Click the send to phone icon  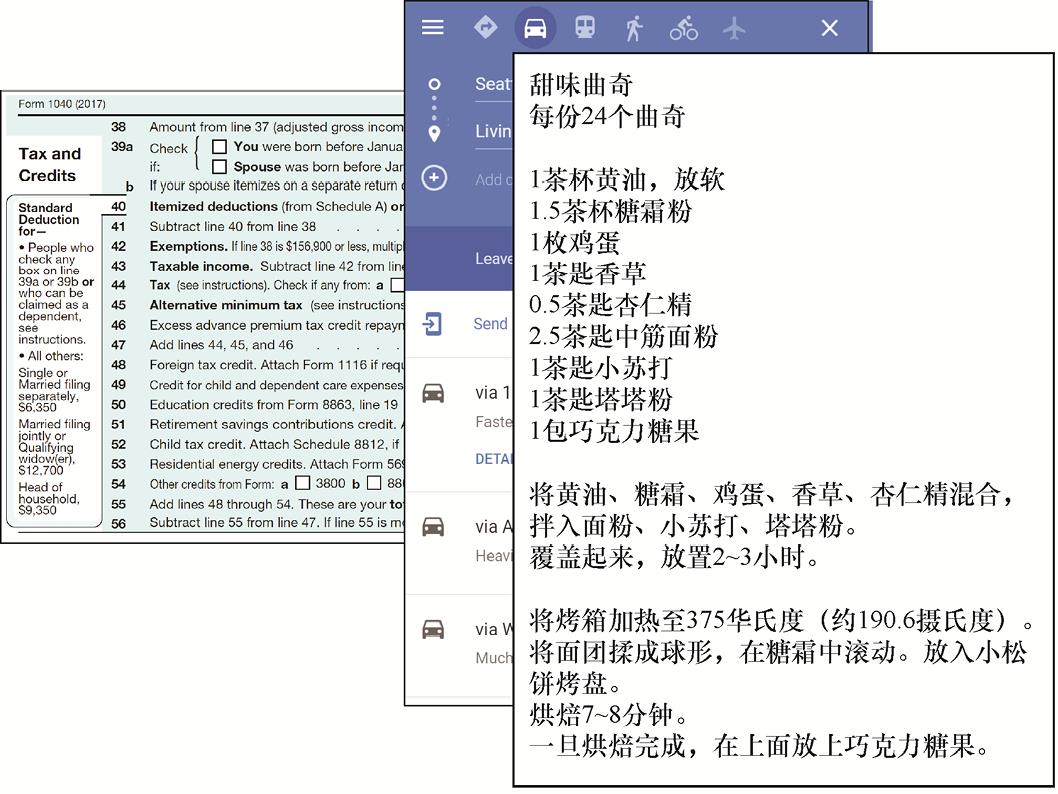(x=432, y=324)
